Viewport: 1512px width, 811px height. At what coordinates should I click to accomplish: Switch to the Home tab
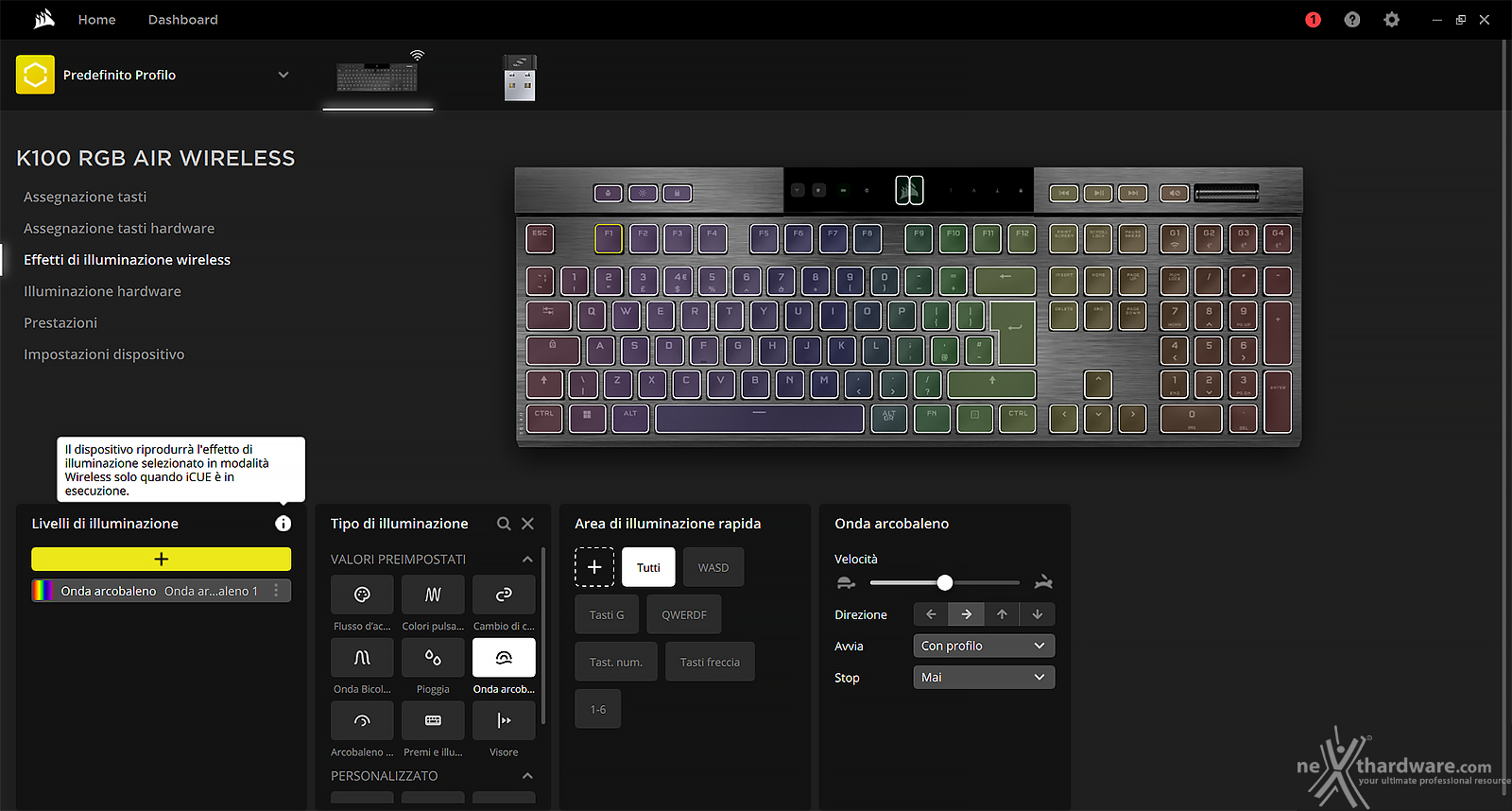click(96, 20)
